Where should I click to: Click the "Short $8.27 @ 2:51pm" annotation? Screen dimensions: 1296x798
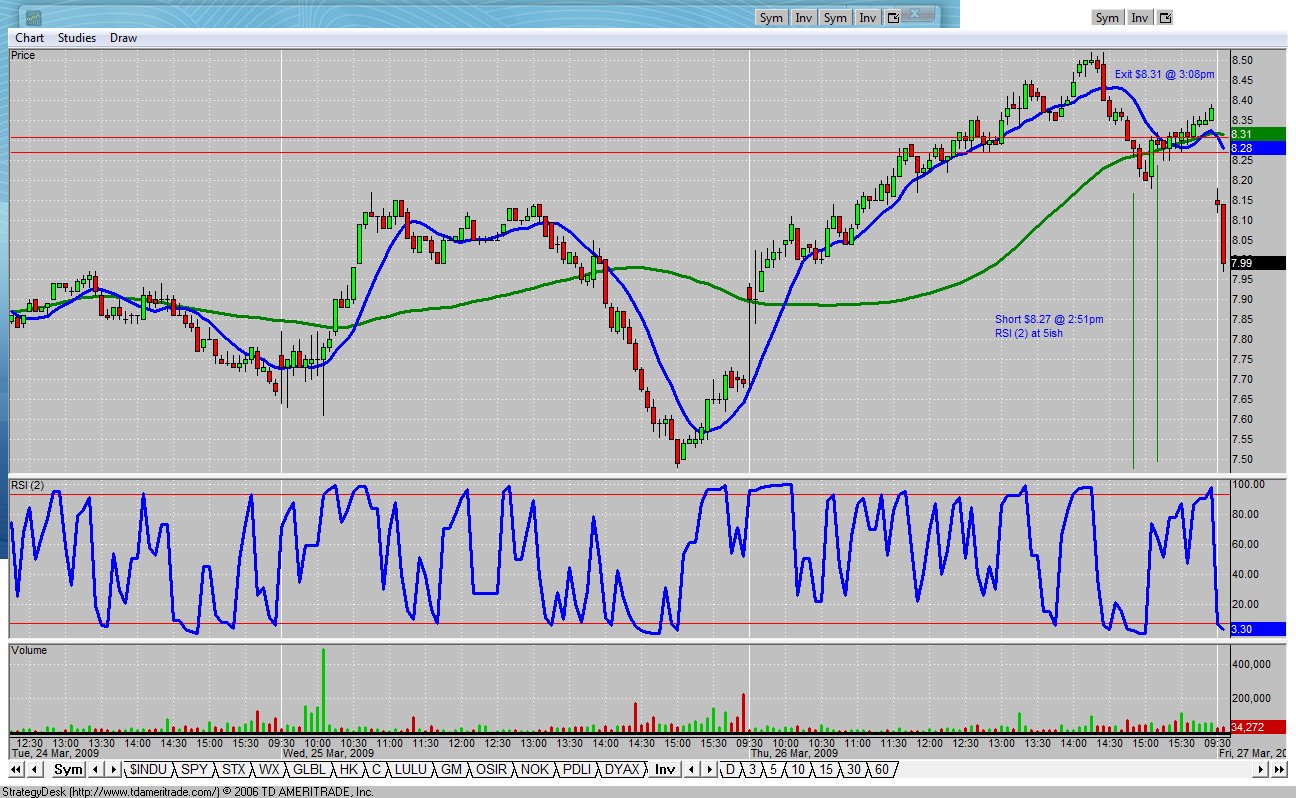(1049, 319)
